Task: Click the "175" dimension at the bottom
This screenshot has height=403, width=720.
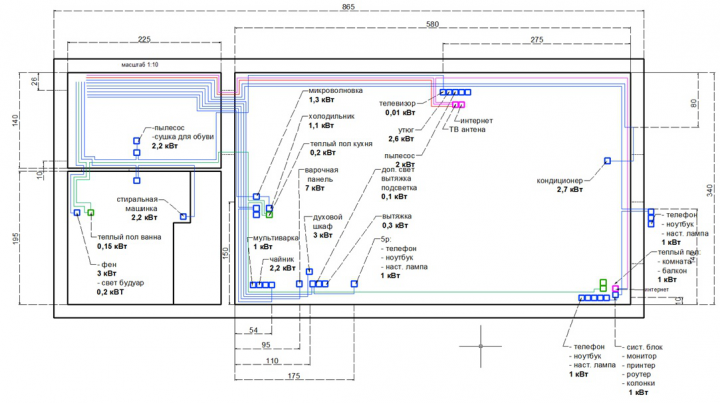Action: (x=294, y=375)
